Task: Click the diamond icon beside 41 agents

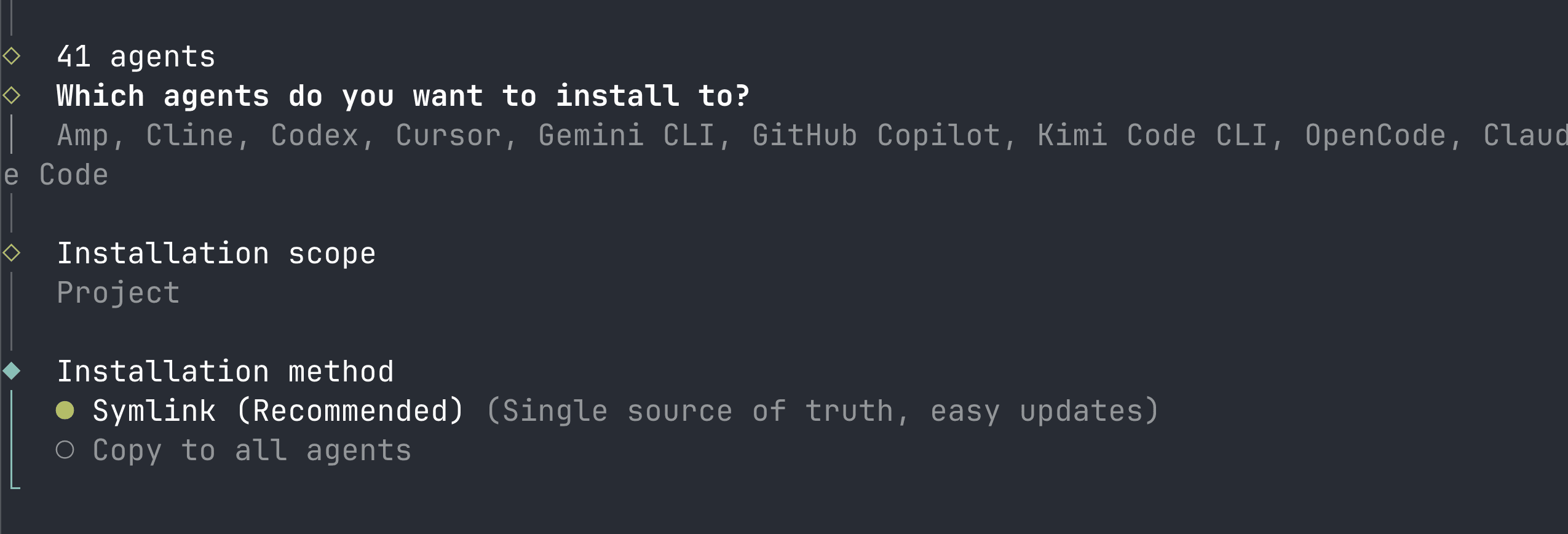Action: pyautogui.click(x=11, y=55)
